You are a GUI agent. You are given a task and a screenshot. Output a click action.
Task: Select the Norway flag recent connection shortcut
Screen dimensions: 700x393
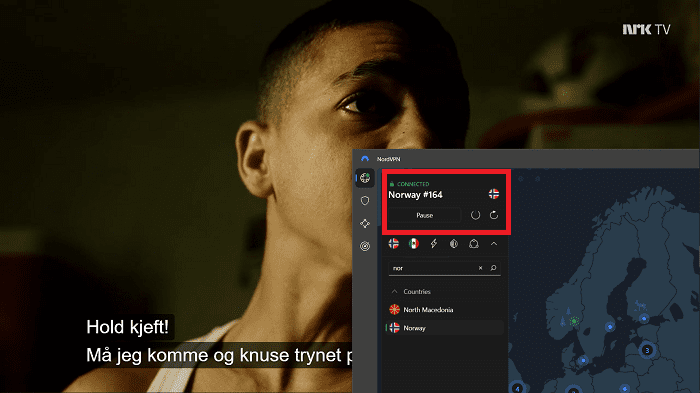(394, 243)
